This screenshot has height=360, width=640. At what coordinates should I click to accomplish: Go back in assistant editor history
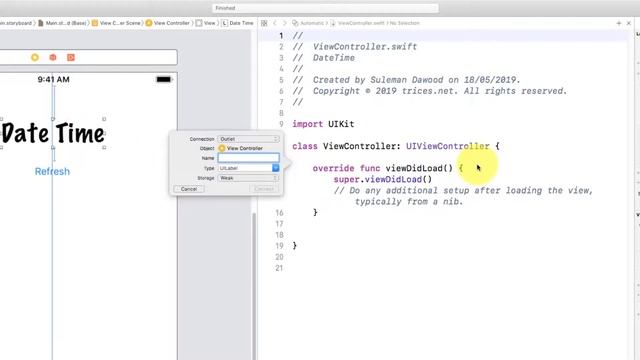[275, 23]
